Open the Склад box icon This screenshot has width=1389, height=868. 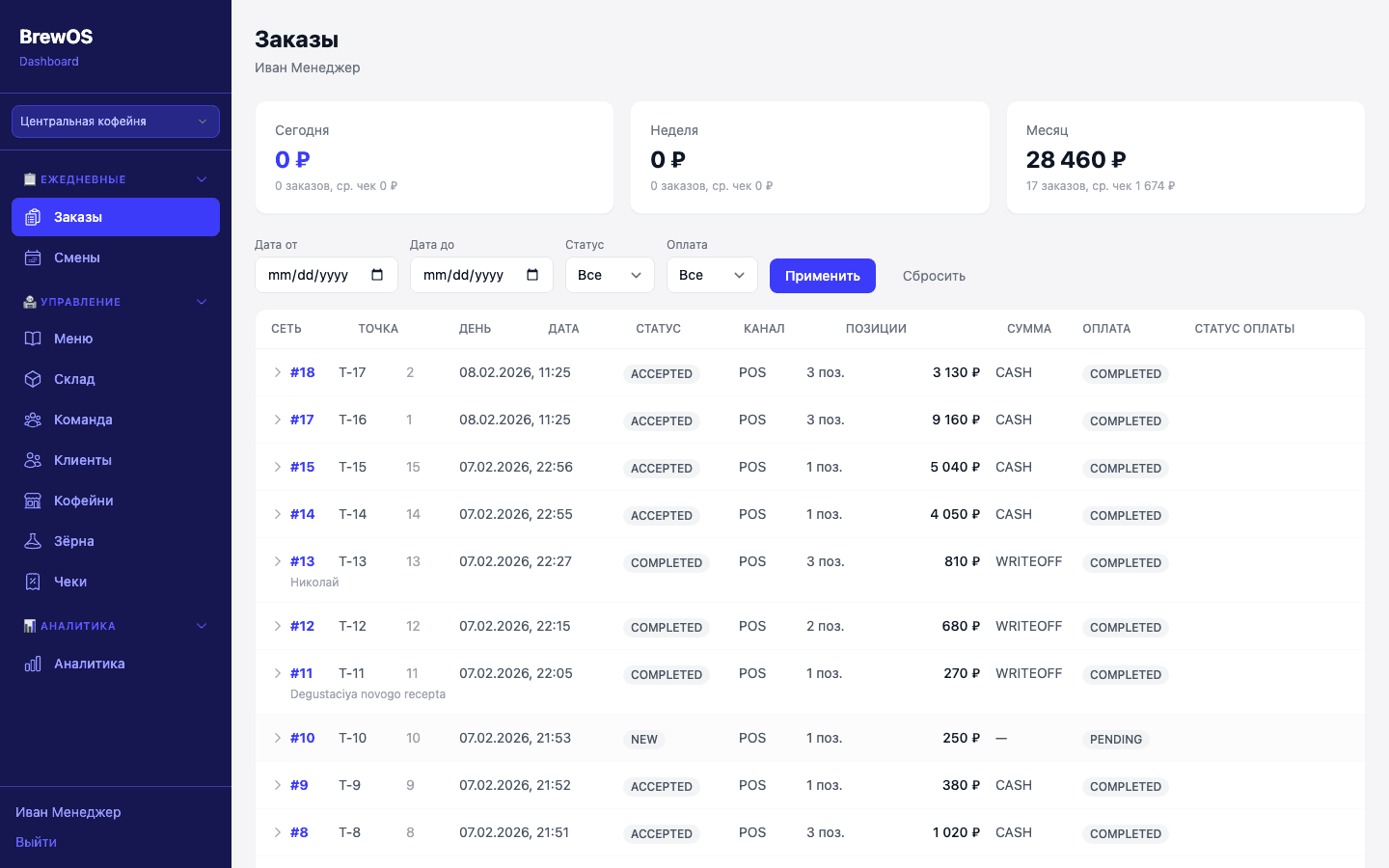coord(33,379)
